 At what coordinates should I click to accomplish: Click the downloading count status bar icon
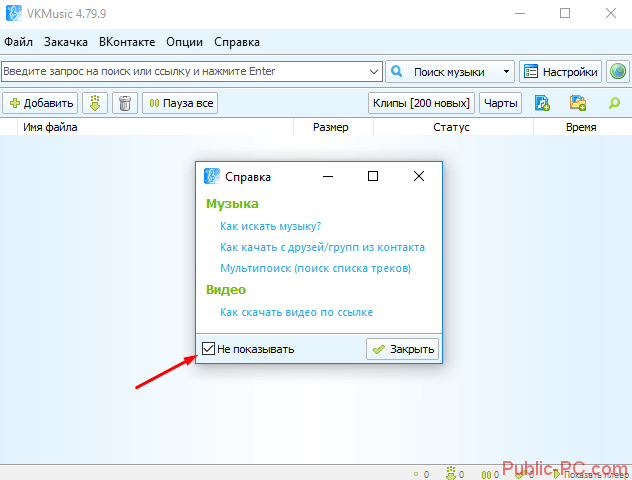click(451, 474)
